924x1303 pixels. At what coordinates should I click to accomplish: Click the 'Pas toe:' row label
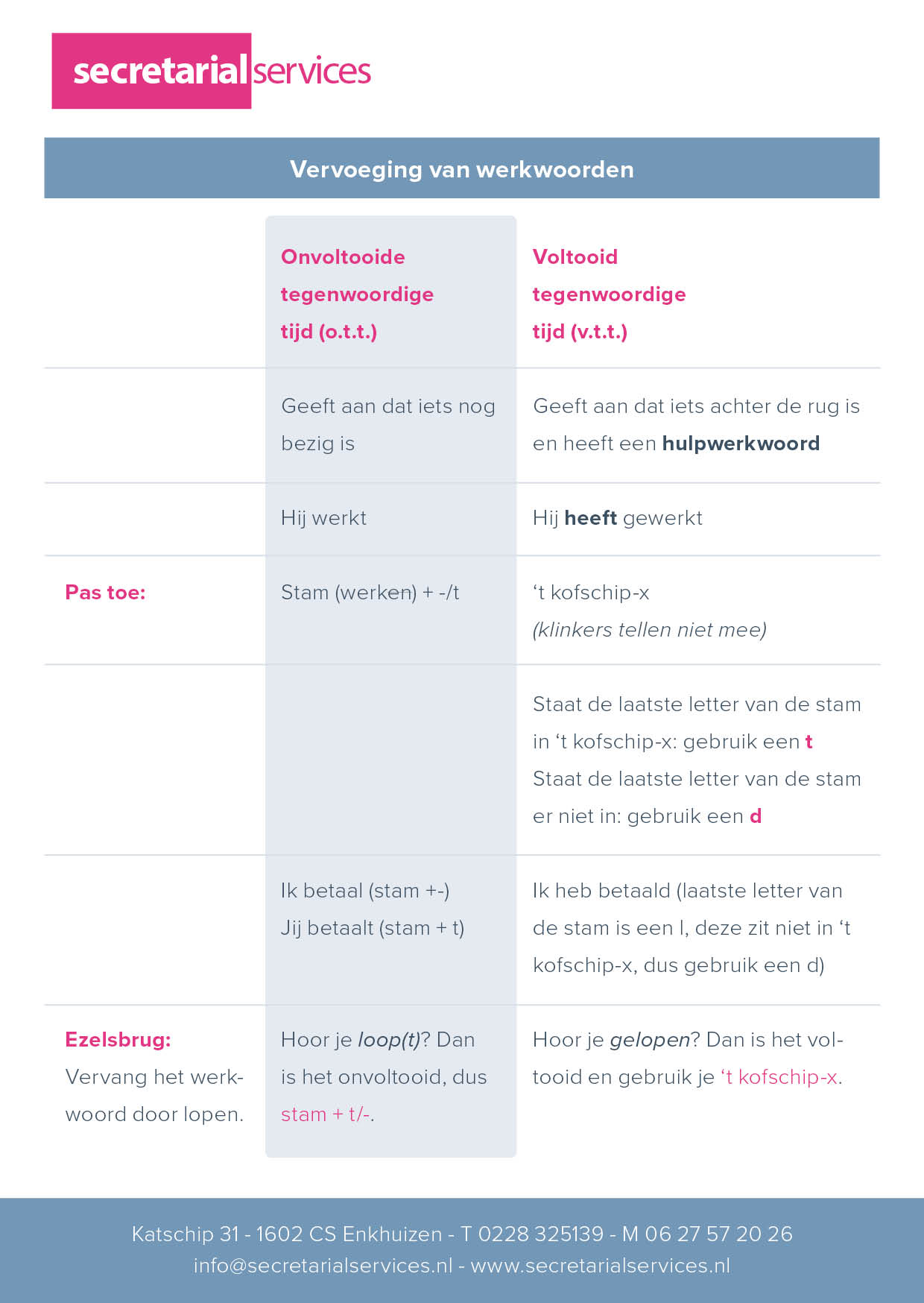click(105, 593)
